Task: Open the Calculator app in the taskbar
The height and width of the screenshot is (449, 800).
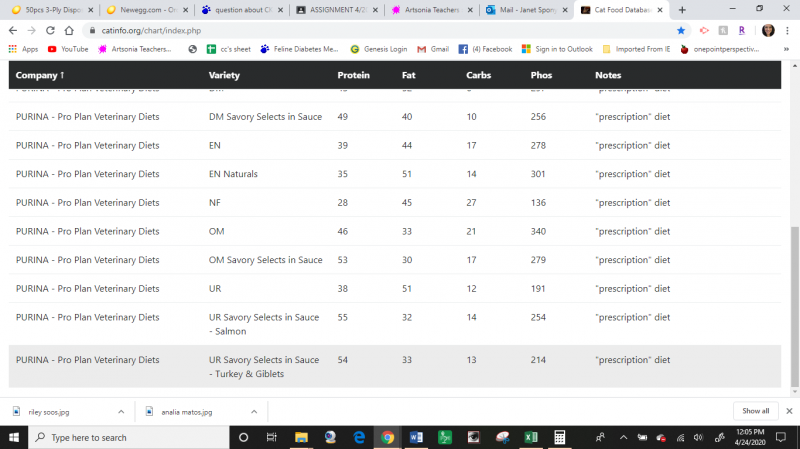Action: click(561, 437)
